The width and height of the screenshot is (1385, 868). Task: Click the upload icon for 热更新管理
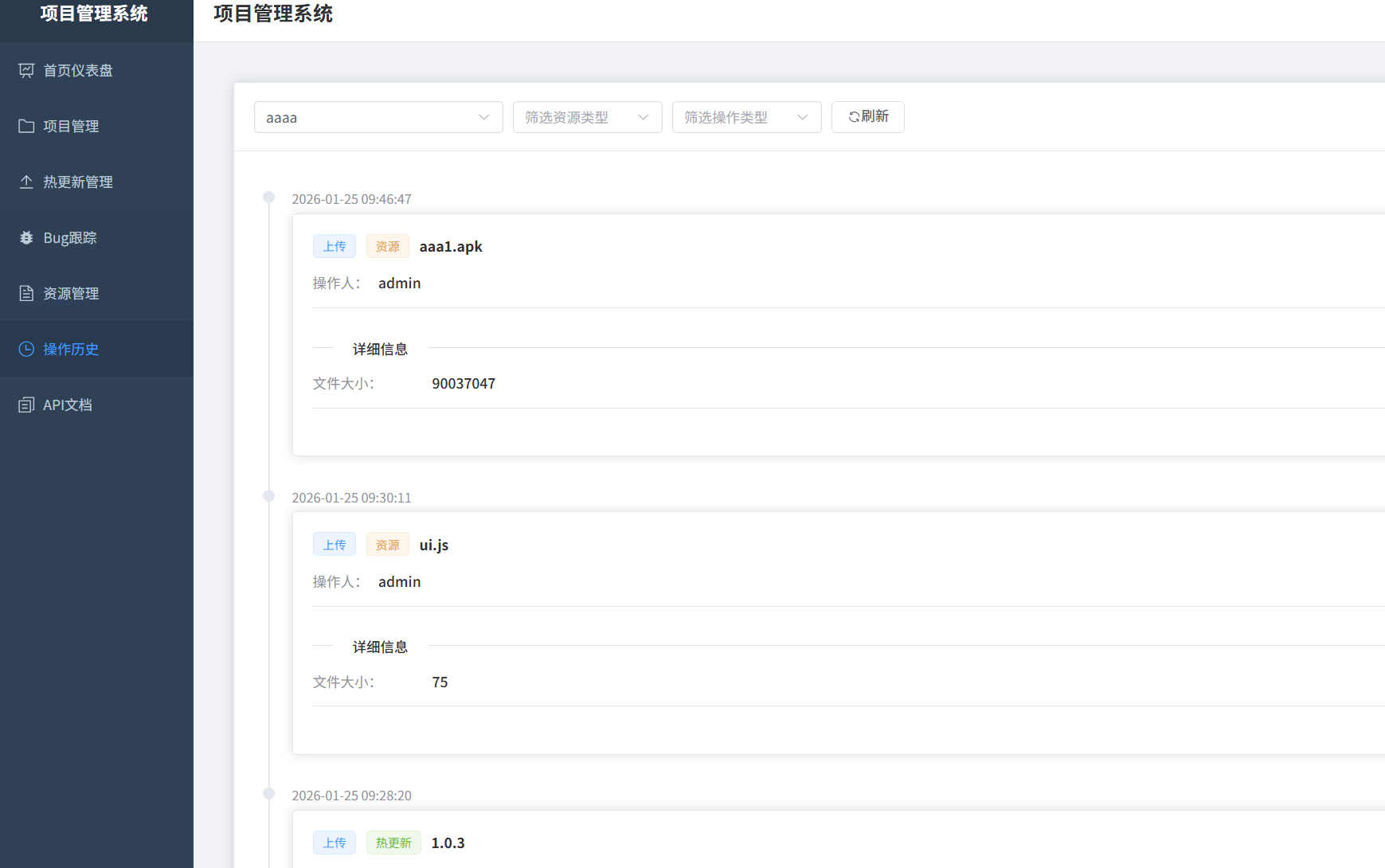click(x=26, y=182)
